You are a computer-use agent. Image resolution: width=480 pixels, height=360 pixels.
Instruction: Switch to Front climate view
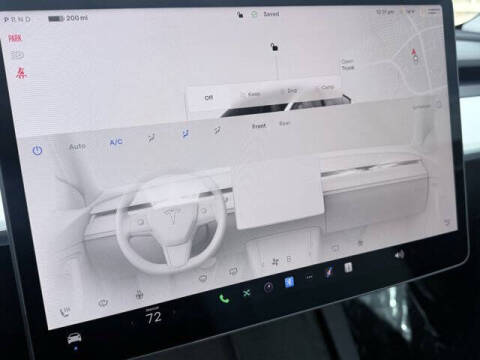(259, 126)
